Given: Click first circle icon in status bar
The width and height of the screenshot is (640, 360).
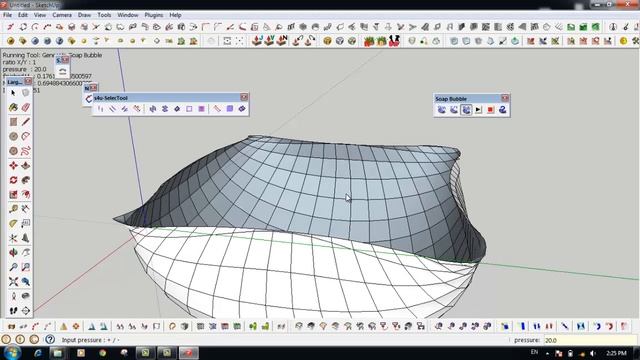Looking at the screenshot, I should point(6,340).
